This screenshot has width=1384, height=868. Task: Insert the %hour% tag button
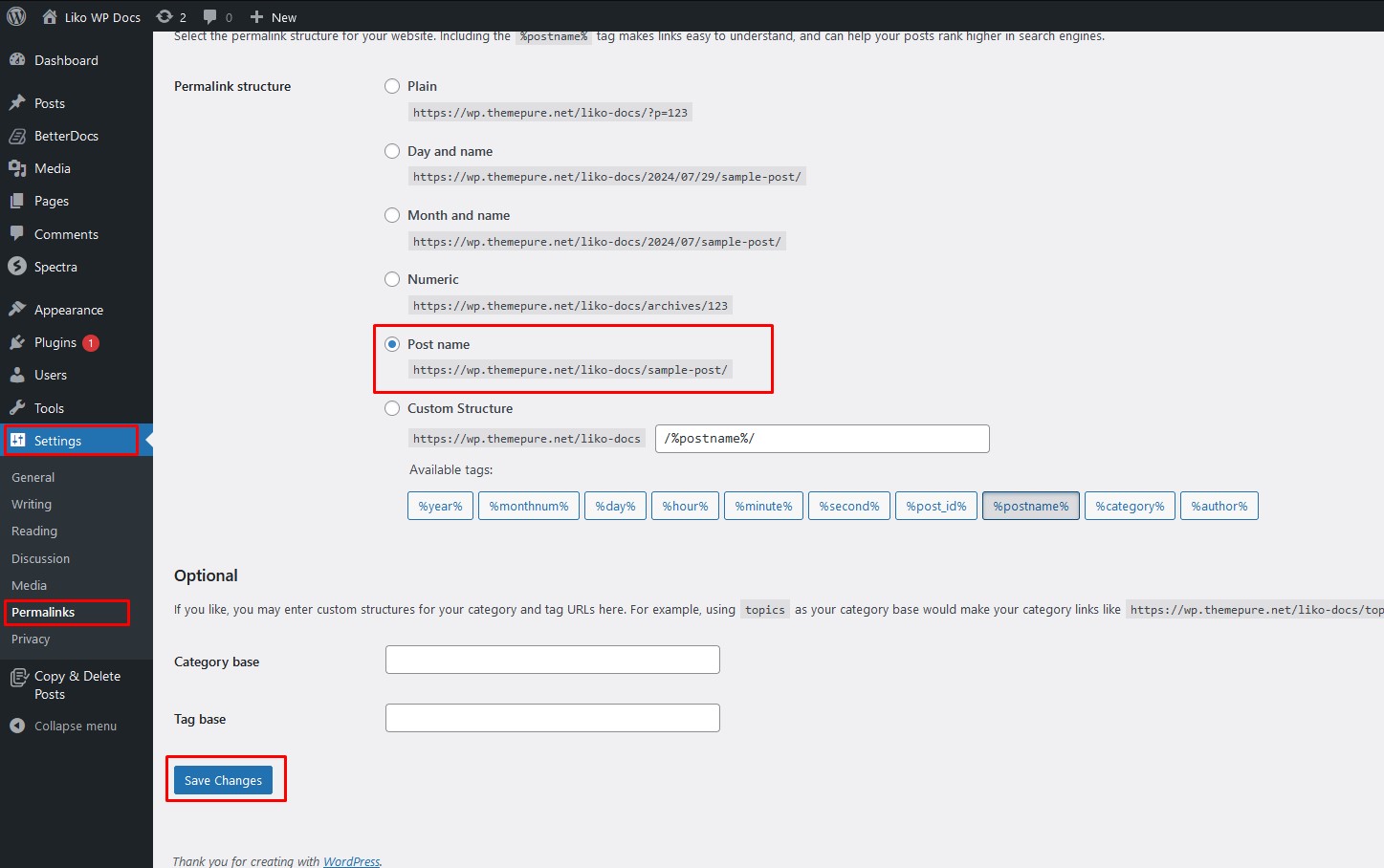click(686, 506)
